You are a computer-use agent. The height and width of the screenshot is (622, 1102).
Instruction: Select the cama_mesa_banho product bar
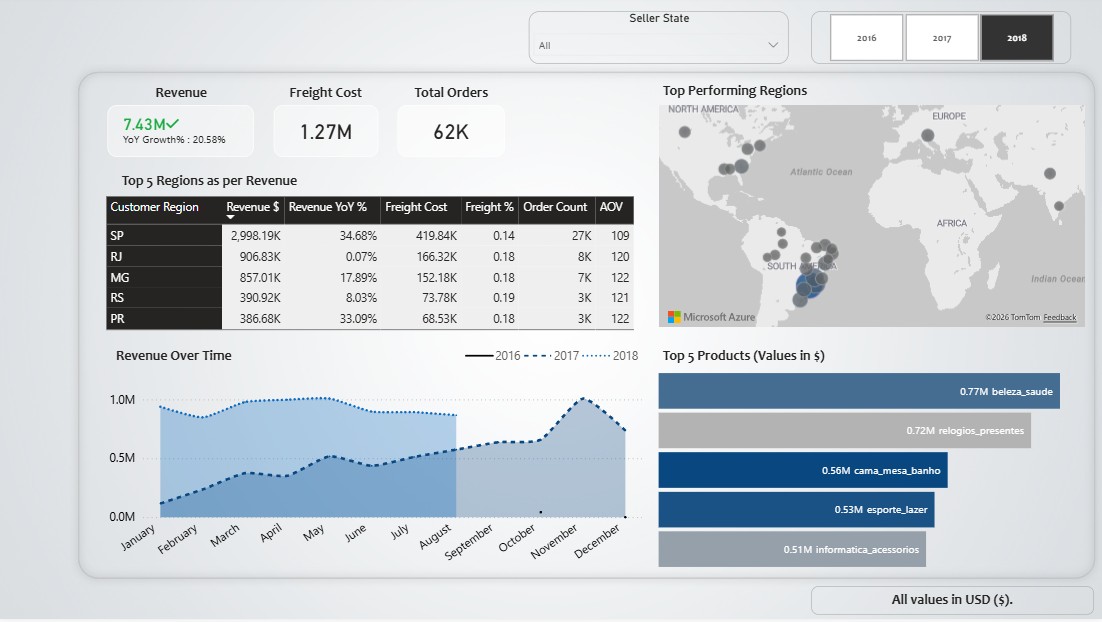(803, 470)
